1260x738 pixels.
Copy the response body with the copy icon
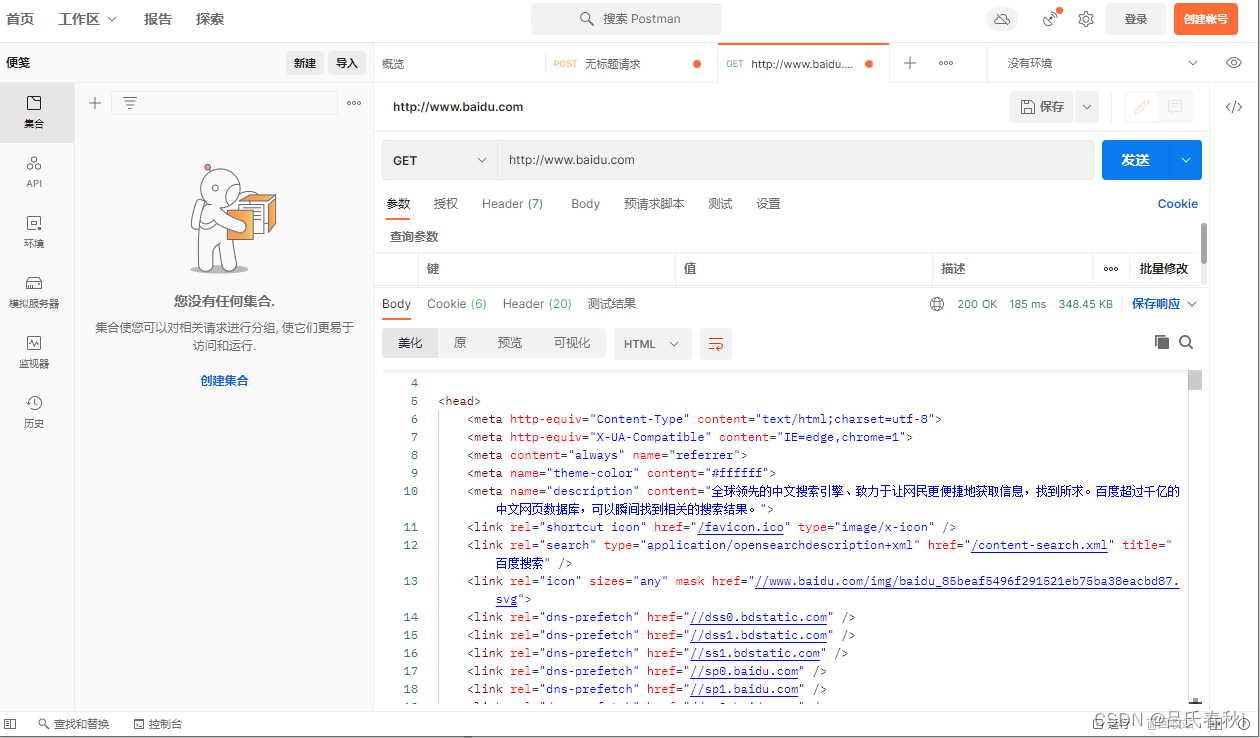[x=1162, y=342]
